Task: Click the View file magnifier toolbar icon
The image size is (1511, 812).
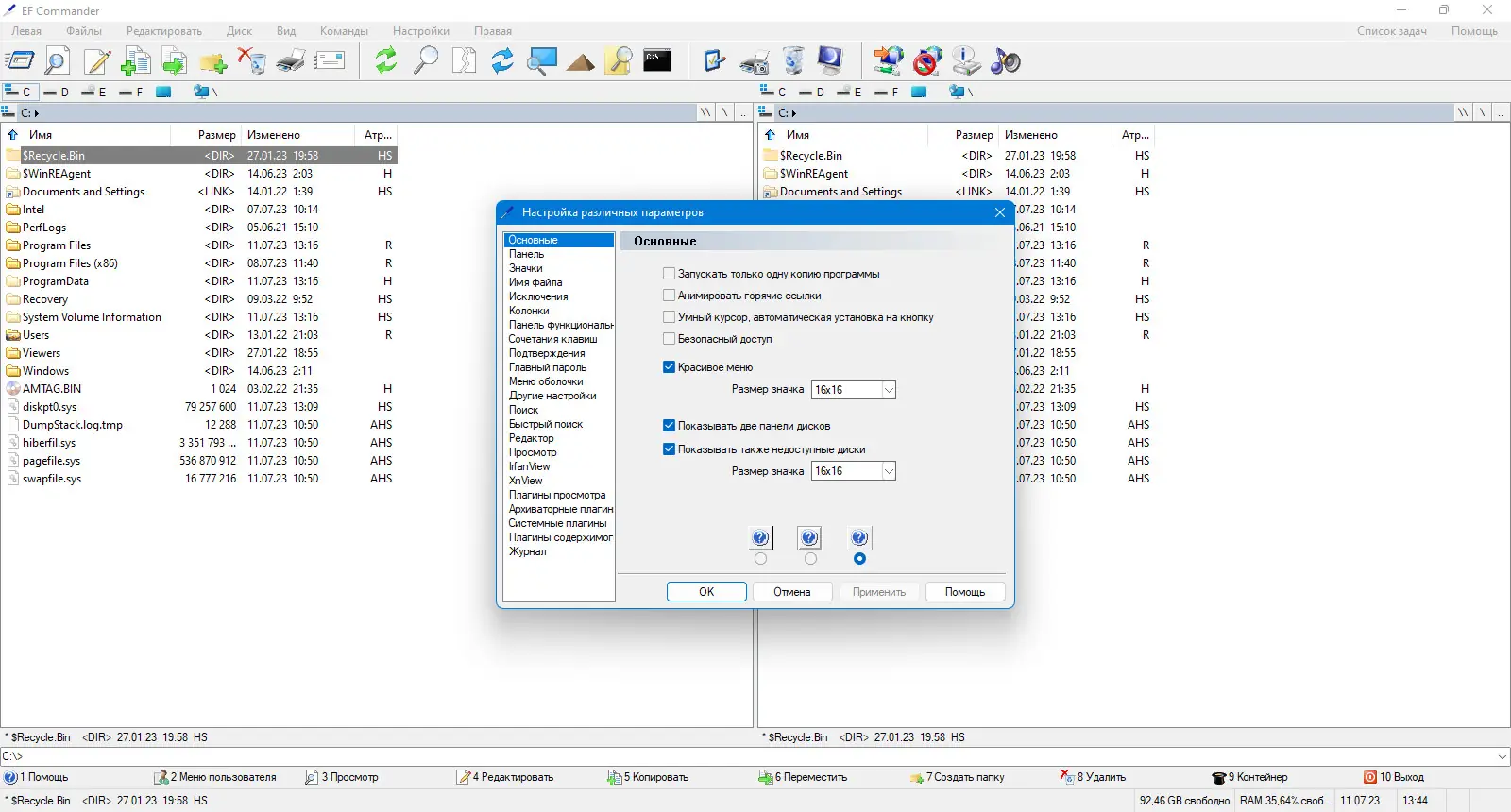Action: click(57, 61)
